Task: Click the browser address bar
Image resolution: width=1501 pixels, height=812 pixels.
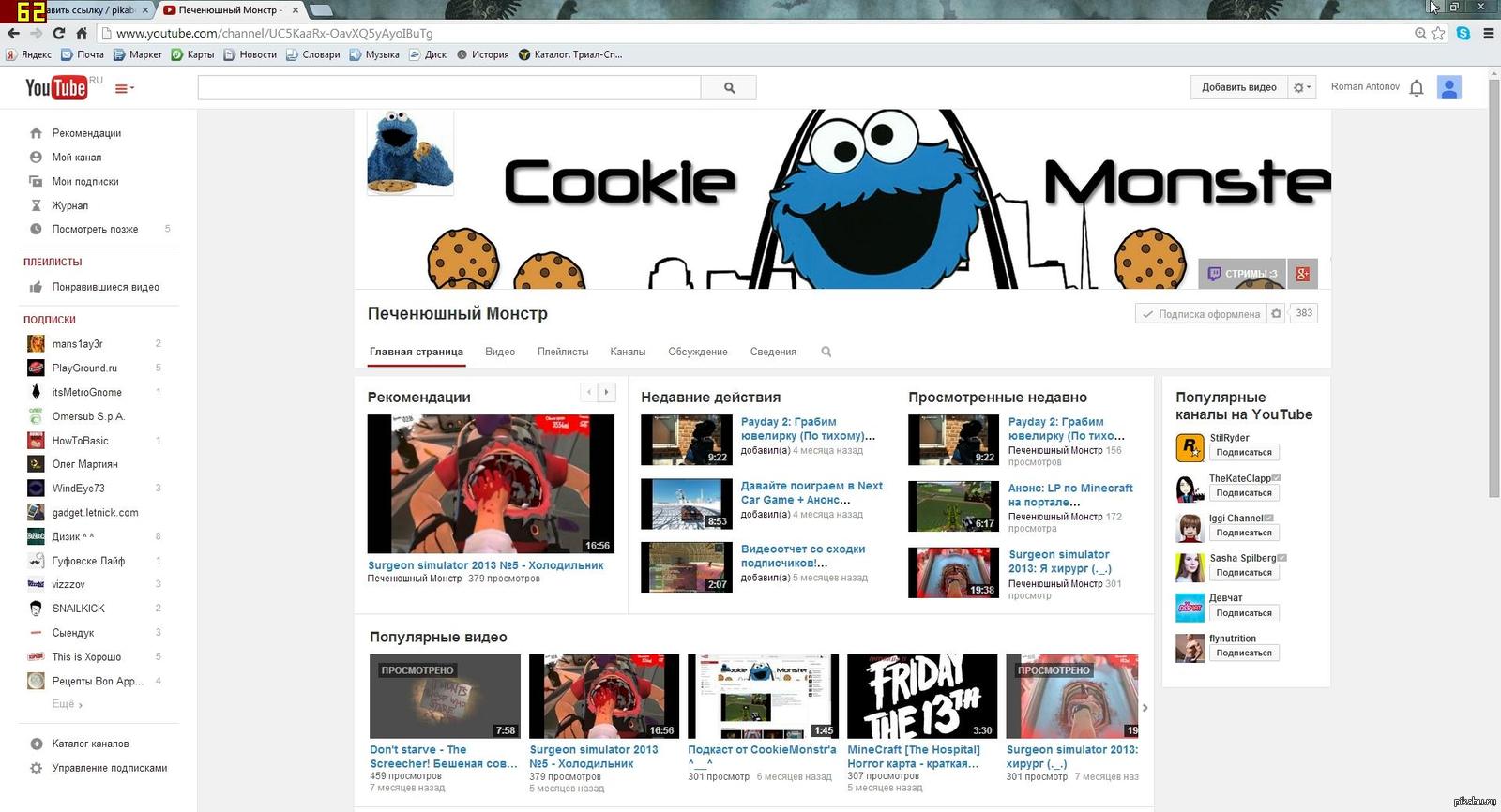Action: pos(750,33)
